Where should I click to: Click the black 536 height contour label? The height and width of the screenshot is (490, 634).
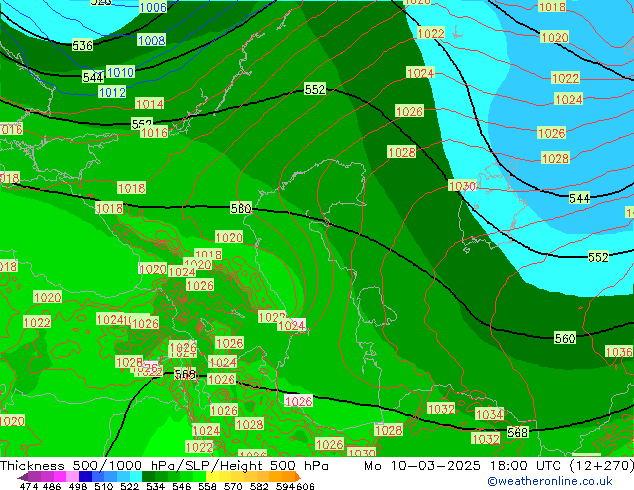point(82,45)
